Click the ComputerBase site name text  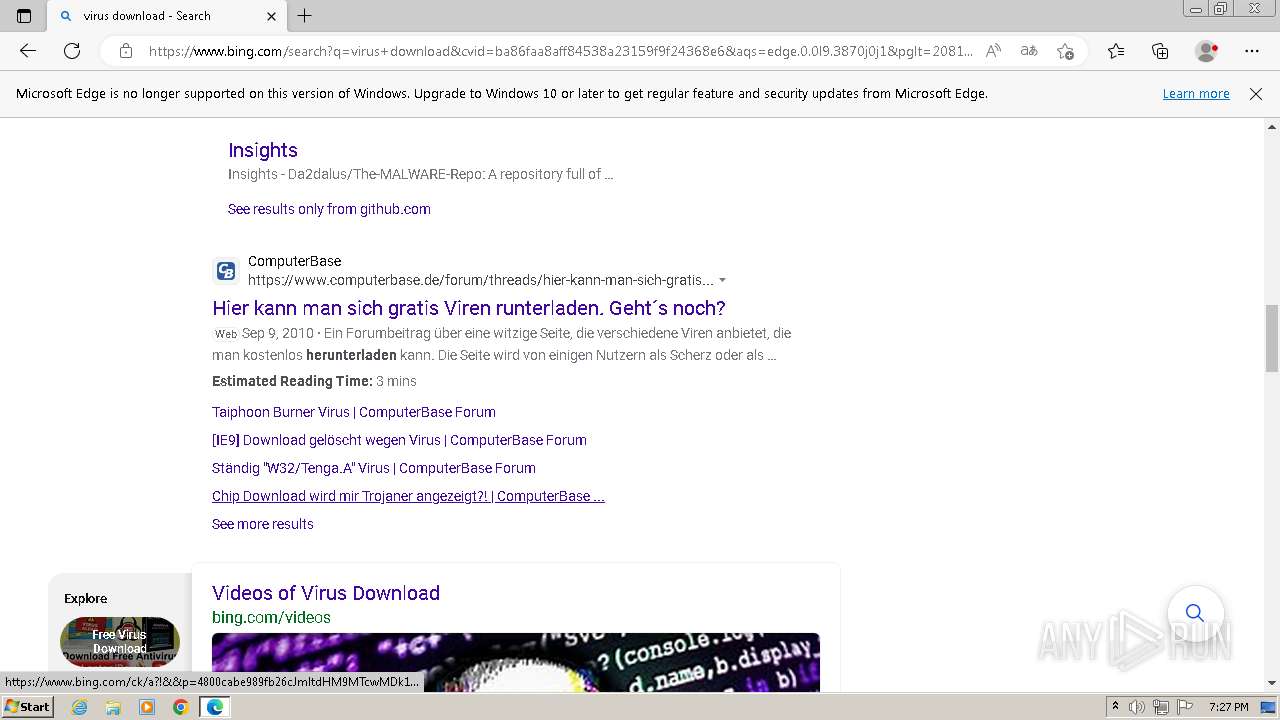point(295,261)
